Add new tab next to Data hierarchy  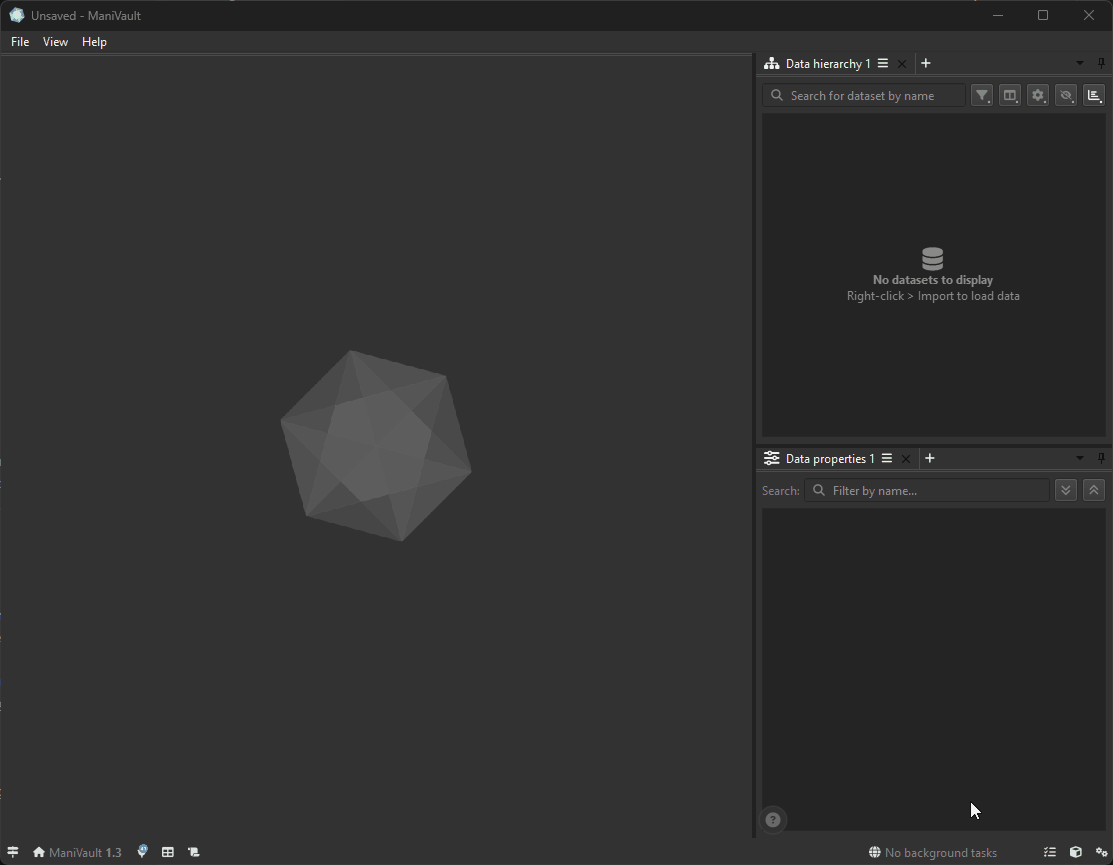click(x=926, y=63)
